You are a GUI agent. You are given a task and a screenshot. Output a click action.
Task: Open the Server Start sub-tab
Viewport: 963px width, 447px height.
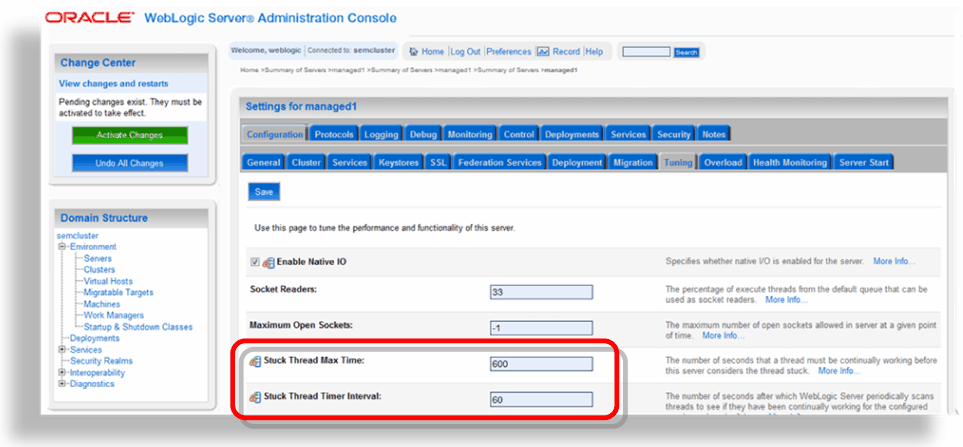[864, 163]
